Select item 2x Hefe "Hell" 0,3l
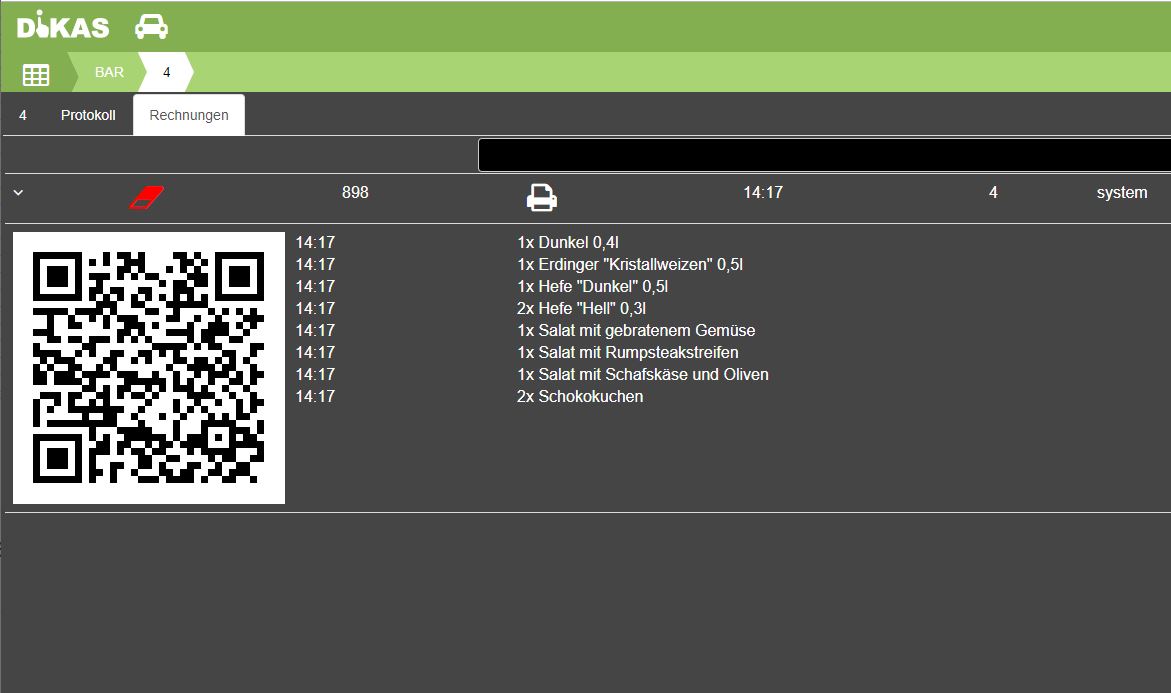1171x693 pixels. (581, 308)
